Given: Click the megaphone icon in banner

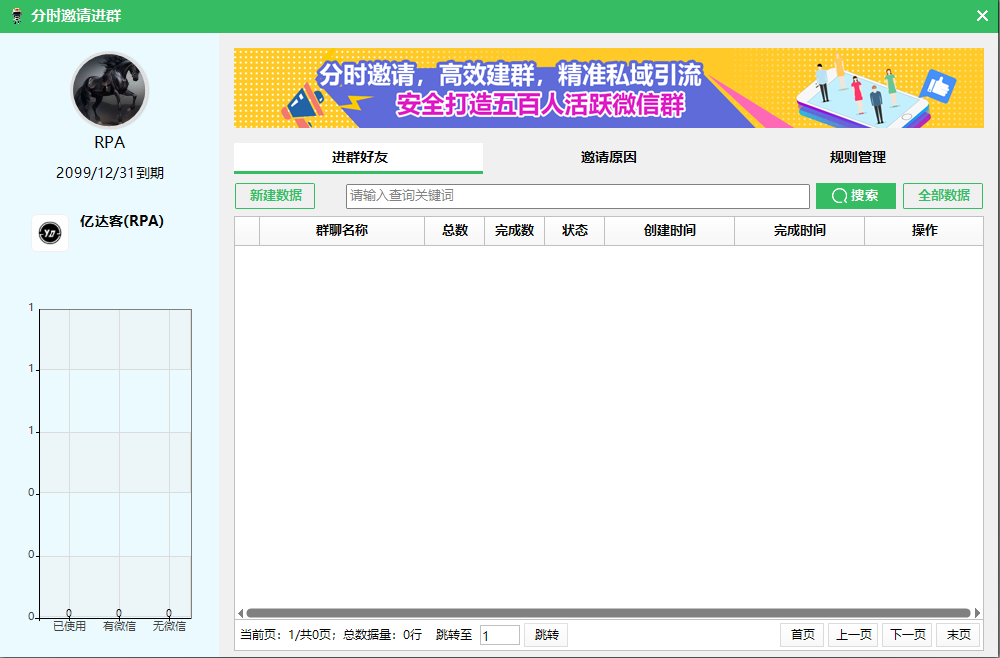Looking at the screenshot, I should point(306,103).
